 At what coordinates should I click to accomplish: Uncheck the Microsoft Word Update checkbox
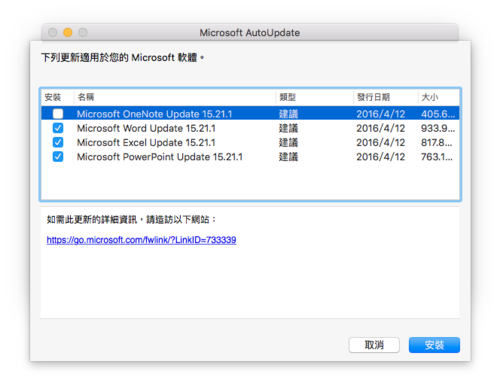(x=58, y=128)
